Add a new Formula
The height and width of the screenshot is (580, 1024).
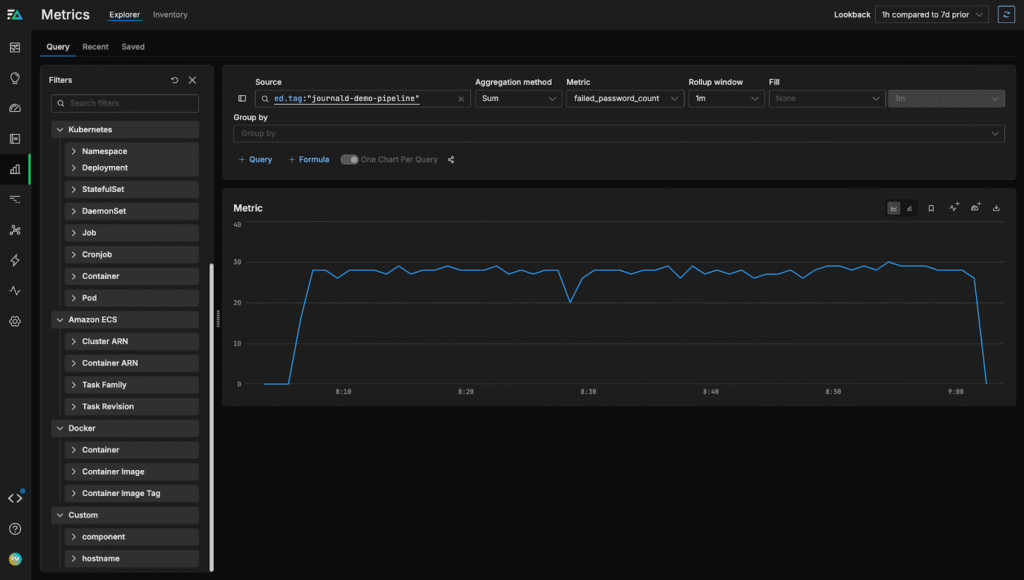click(308, 160)
